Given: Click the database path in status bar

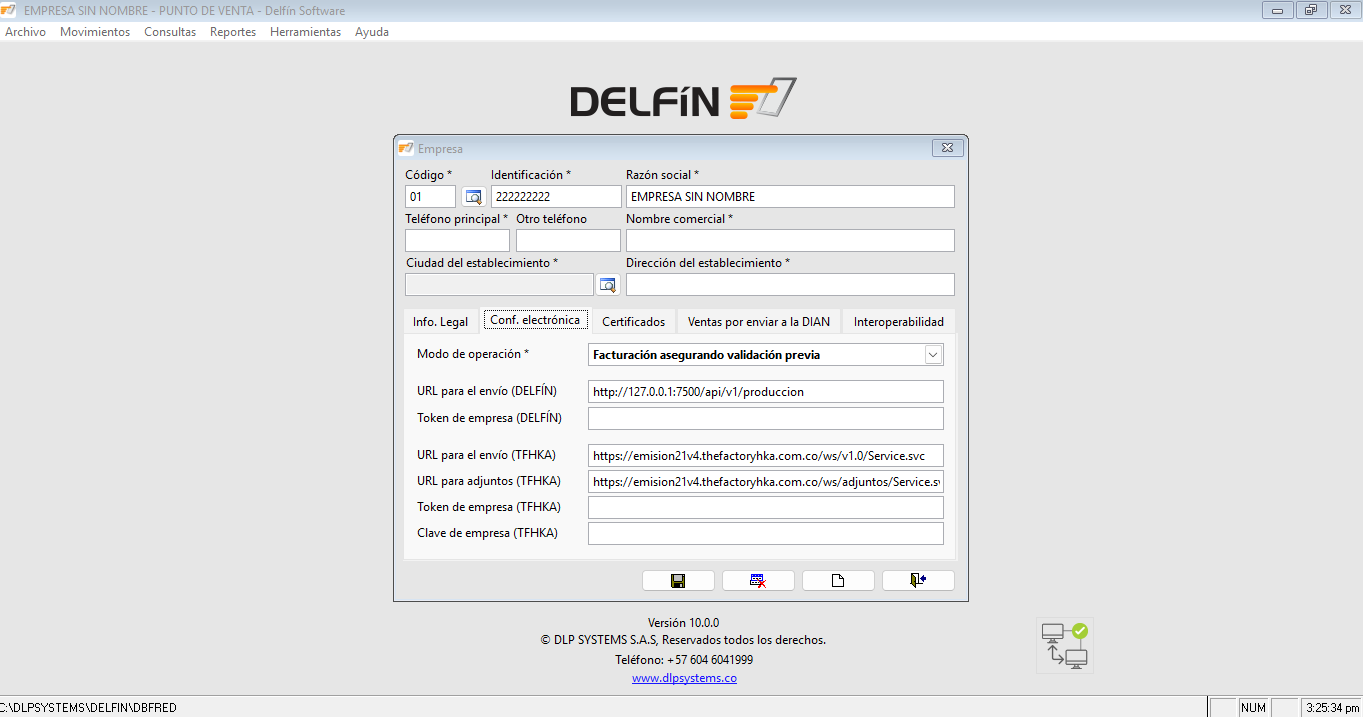Looking at the screenshot, I should click(x=88, y=708).
